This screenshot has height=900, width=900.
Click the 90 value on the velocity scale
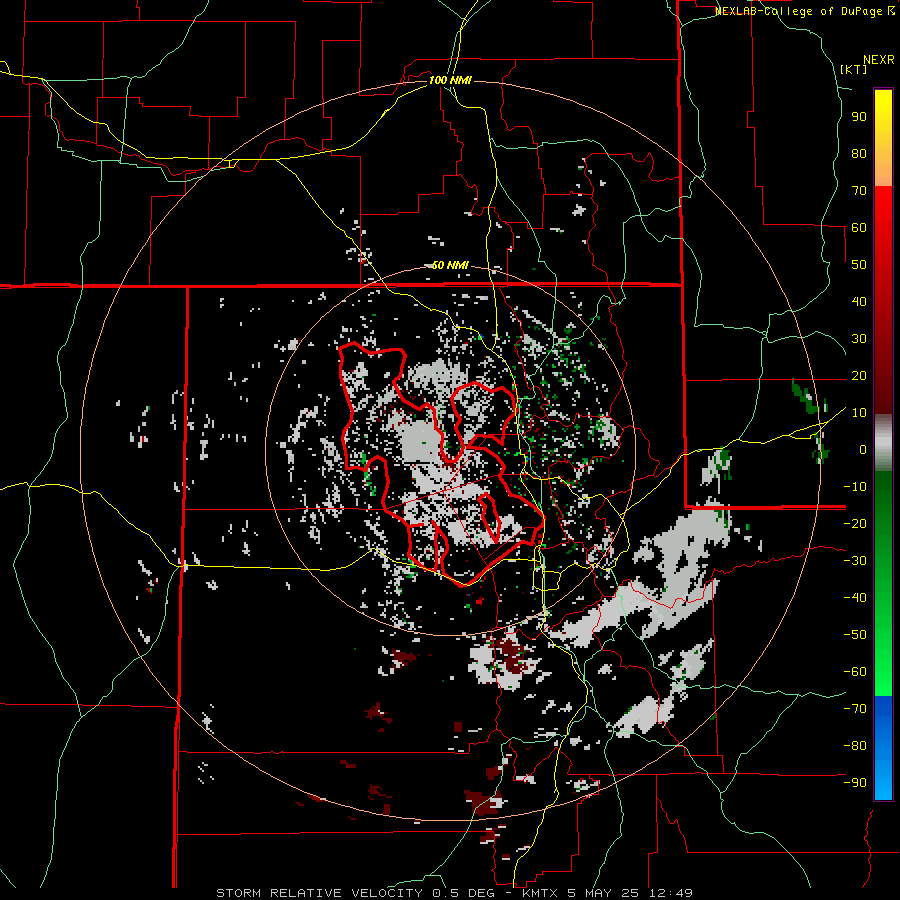point(859,117)
